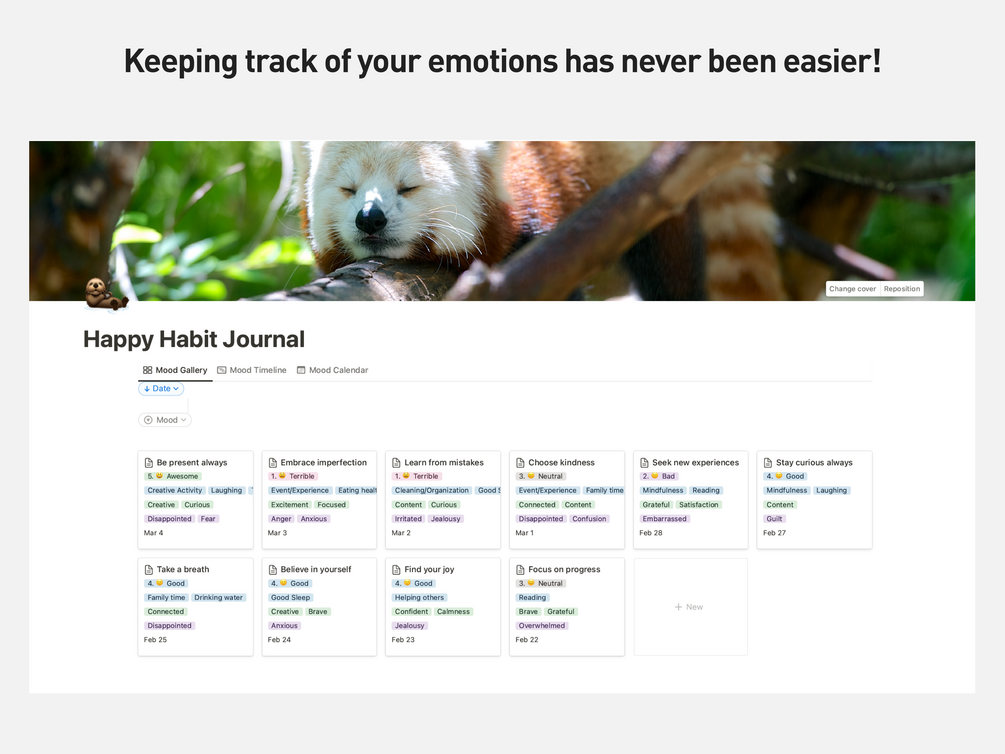This screenshot has height=754, width=1005.
Task: Click the Happy Habit Journal title
Action: (194, 339)
